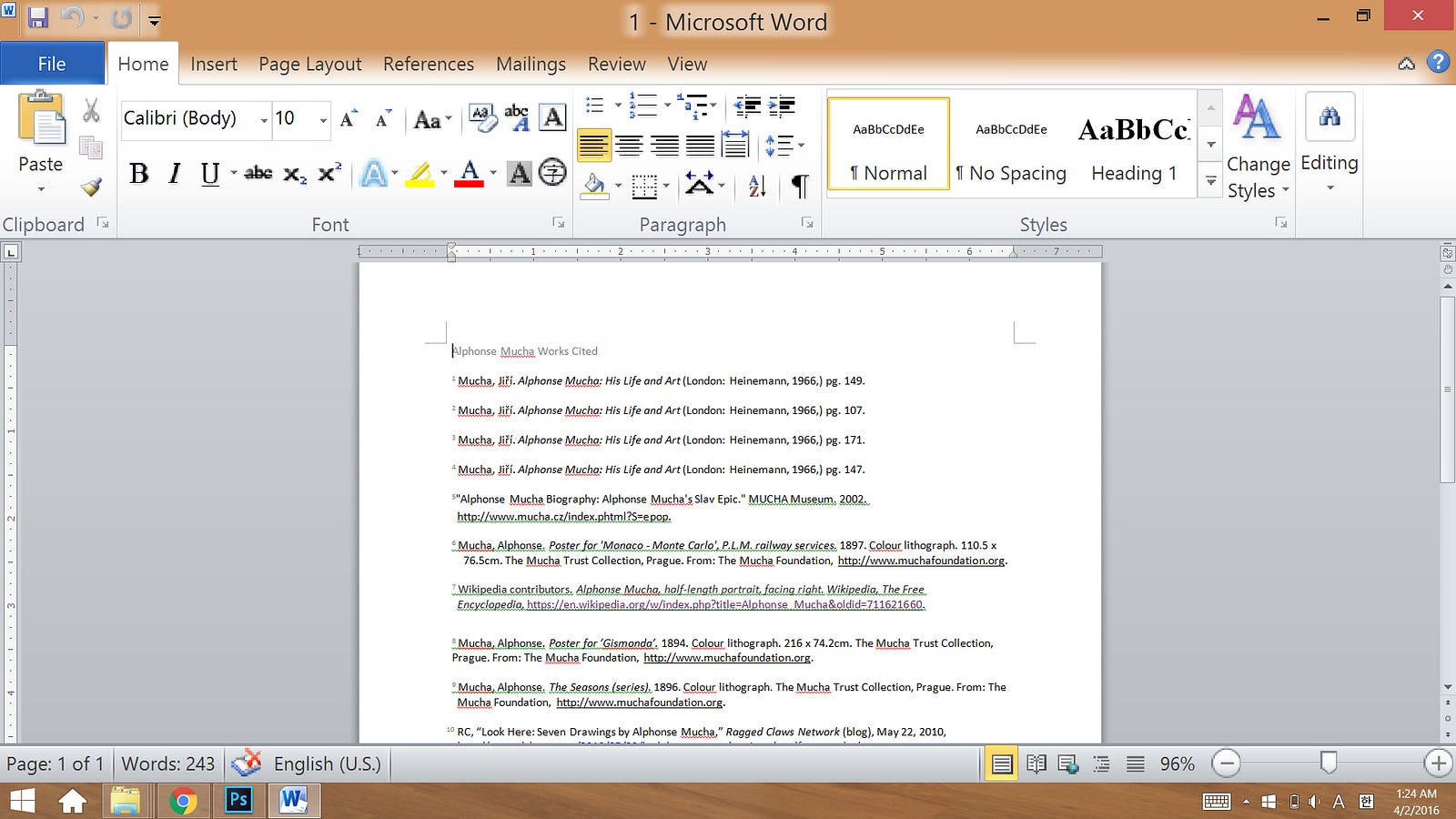Image resolution: width=1456 pixels, height=819 pixels.
Task: Open Photoshop from the taskbar
Action: (238, 800)
